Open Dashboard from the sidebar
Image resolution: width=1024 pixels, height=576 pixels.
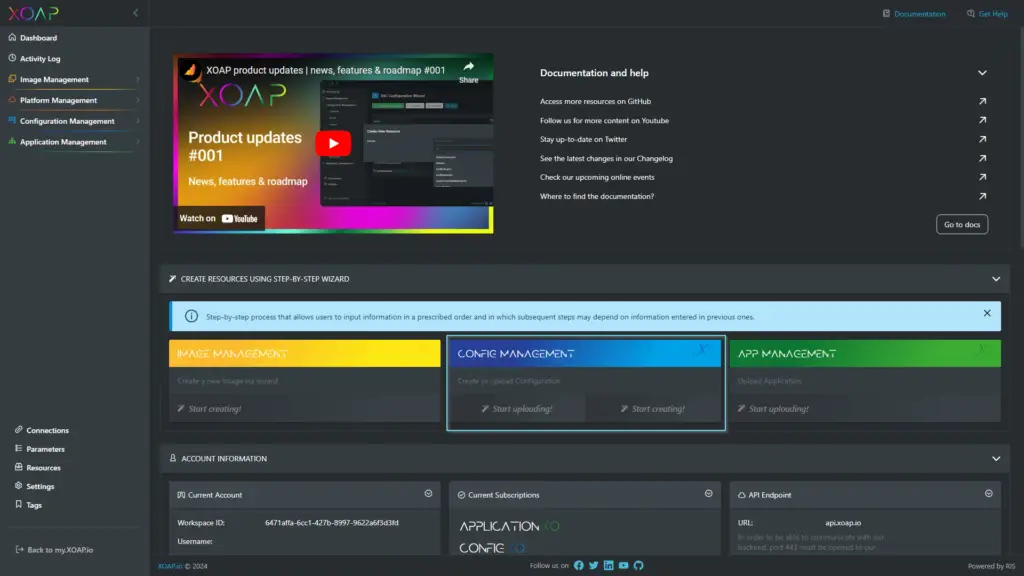(38, 38)
